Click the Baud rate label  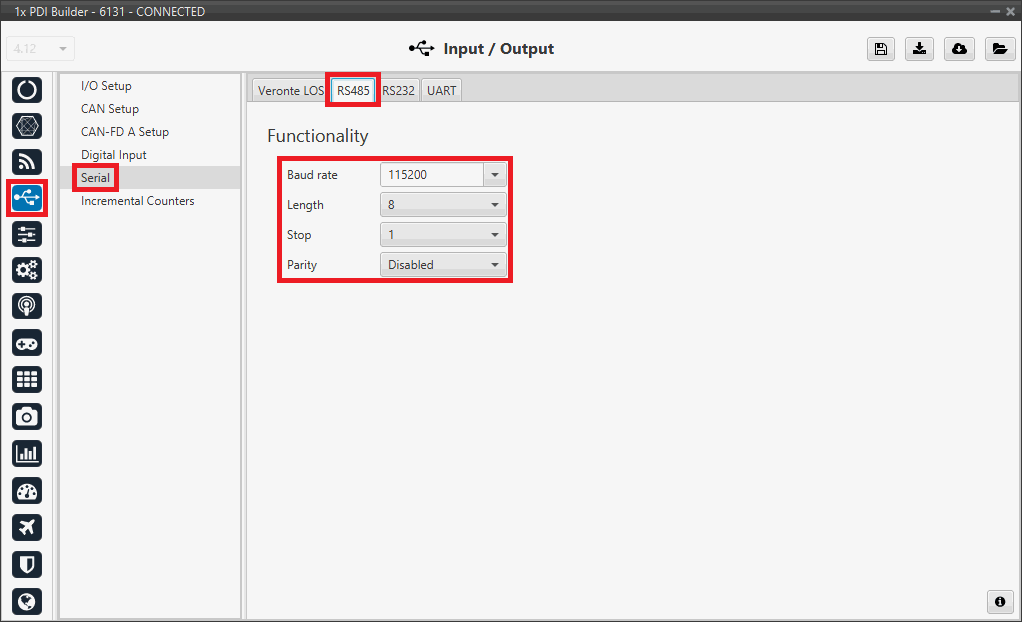coord(312,175)
